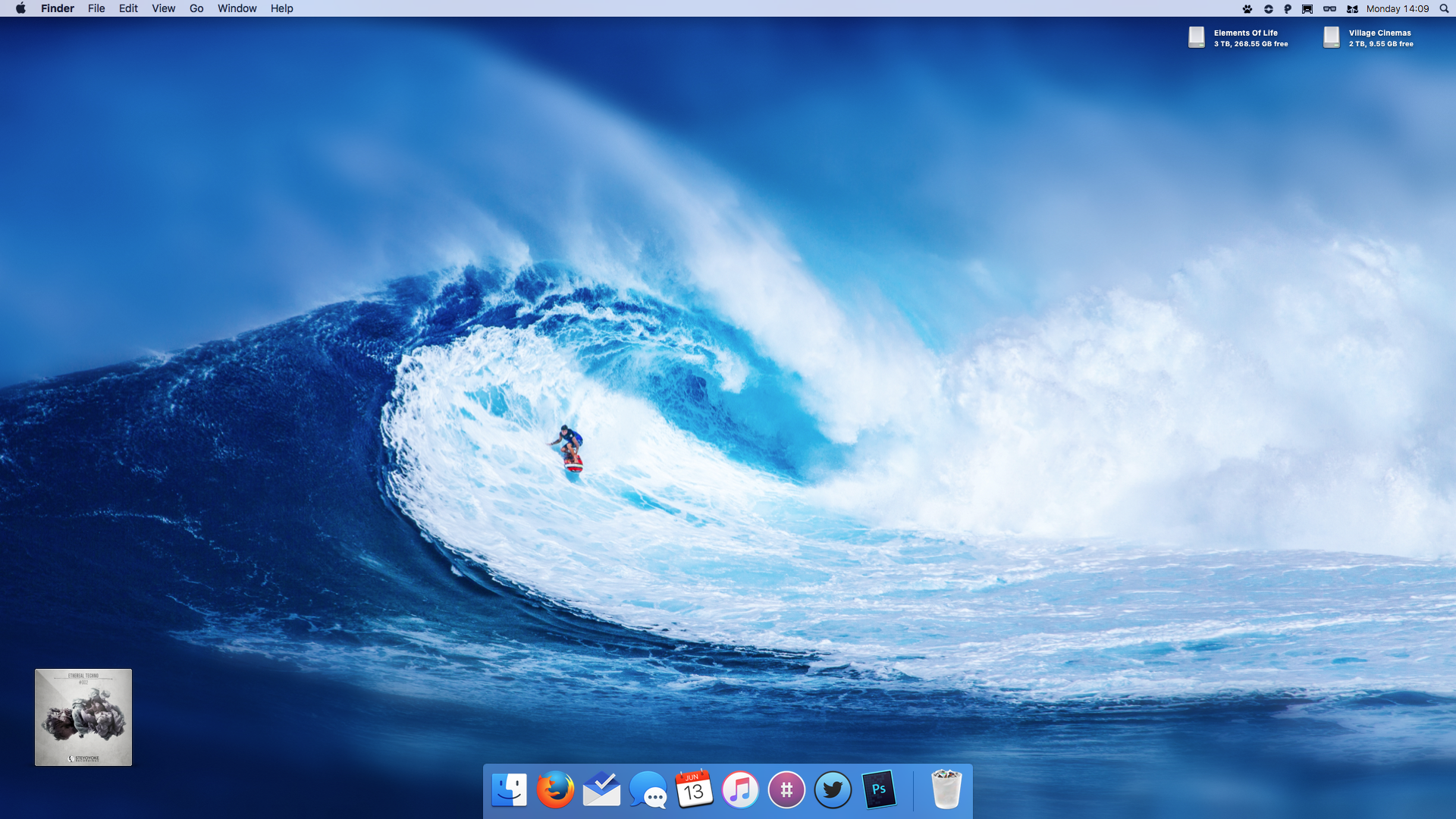Open the Airmail envelope app
The width and height of the screenshot is (1456, 819).
[x=601, y=789]
